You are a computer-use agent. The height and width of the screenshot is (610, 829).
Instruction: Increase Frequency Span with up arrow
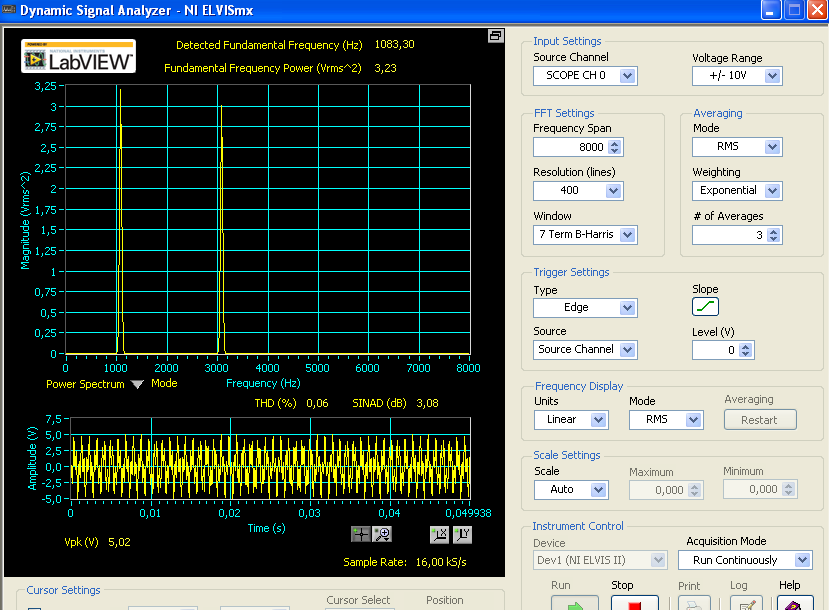coord(614,143)
